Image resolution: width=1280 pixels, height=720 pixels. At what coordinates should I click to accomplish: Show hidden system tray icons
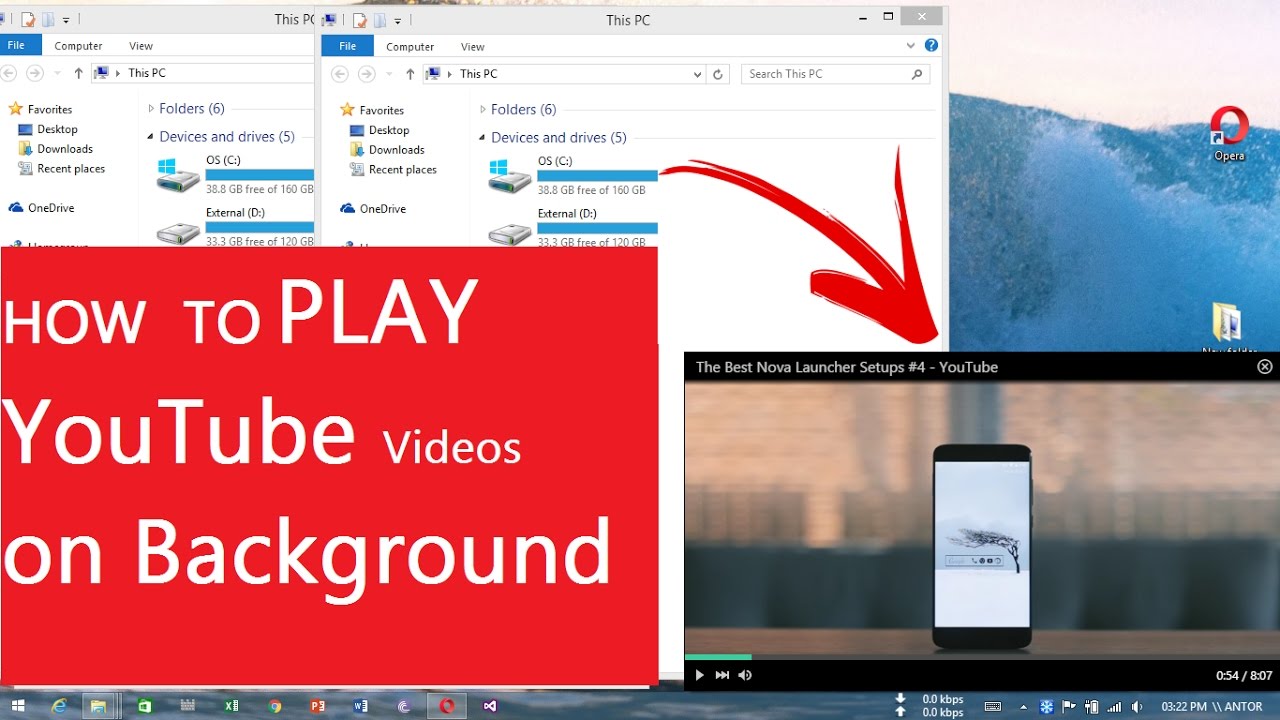(1023, 707)
